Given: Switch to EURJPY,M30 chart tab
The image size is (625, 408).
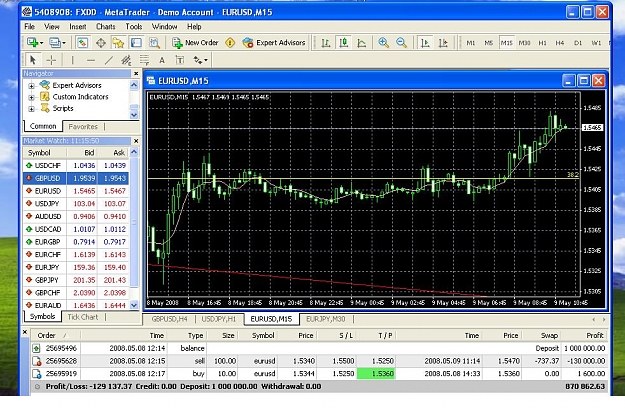Looking at the screenshot, I should point(326,319).
